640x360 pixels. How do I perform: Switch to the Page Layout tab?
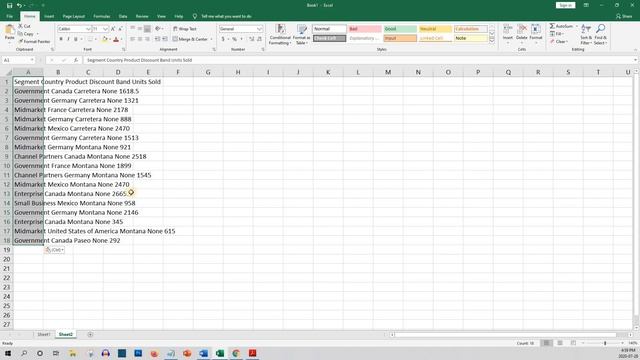point(74,16)
